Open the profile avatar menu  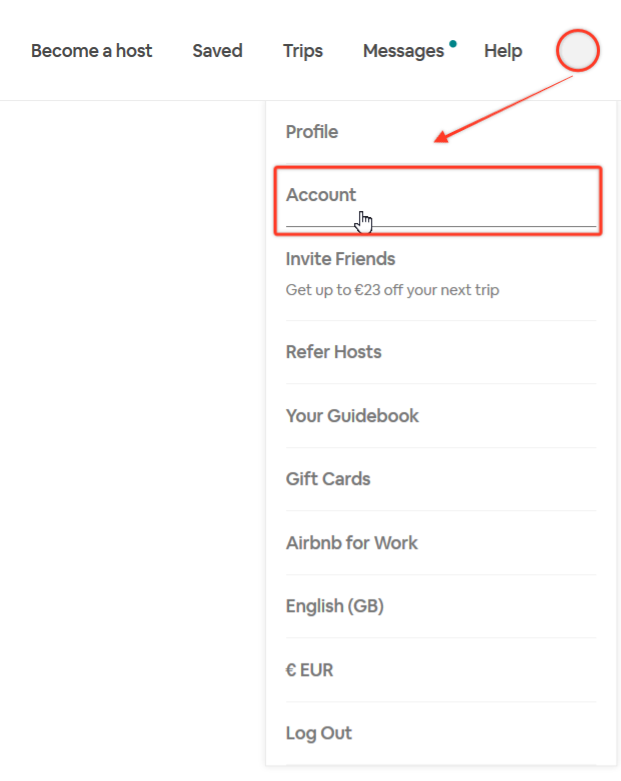[578, 51]
